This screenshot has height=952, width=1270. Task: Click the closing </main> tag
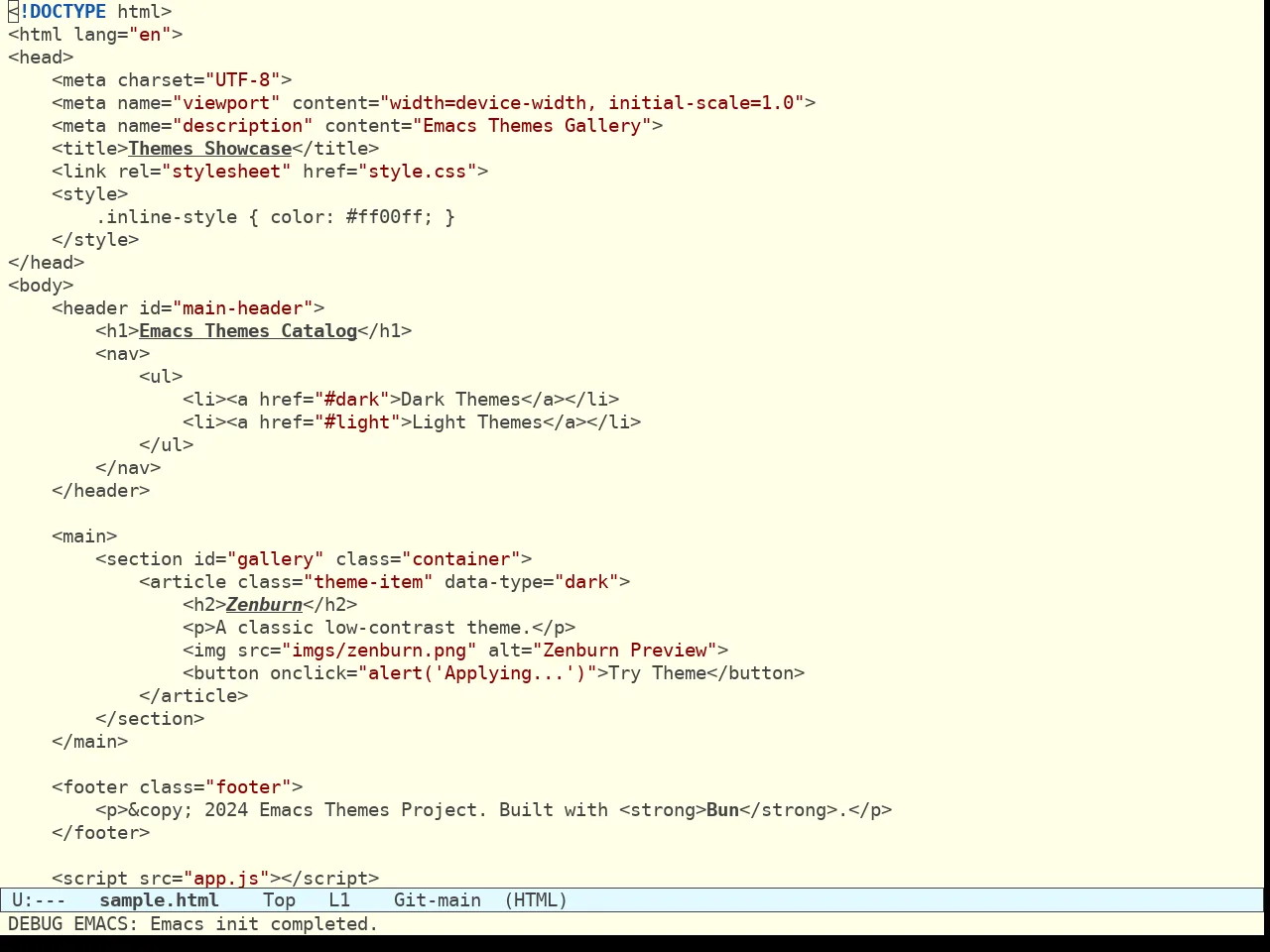89,742
